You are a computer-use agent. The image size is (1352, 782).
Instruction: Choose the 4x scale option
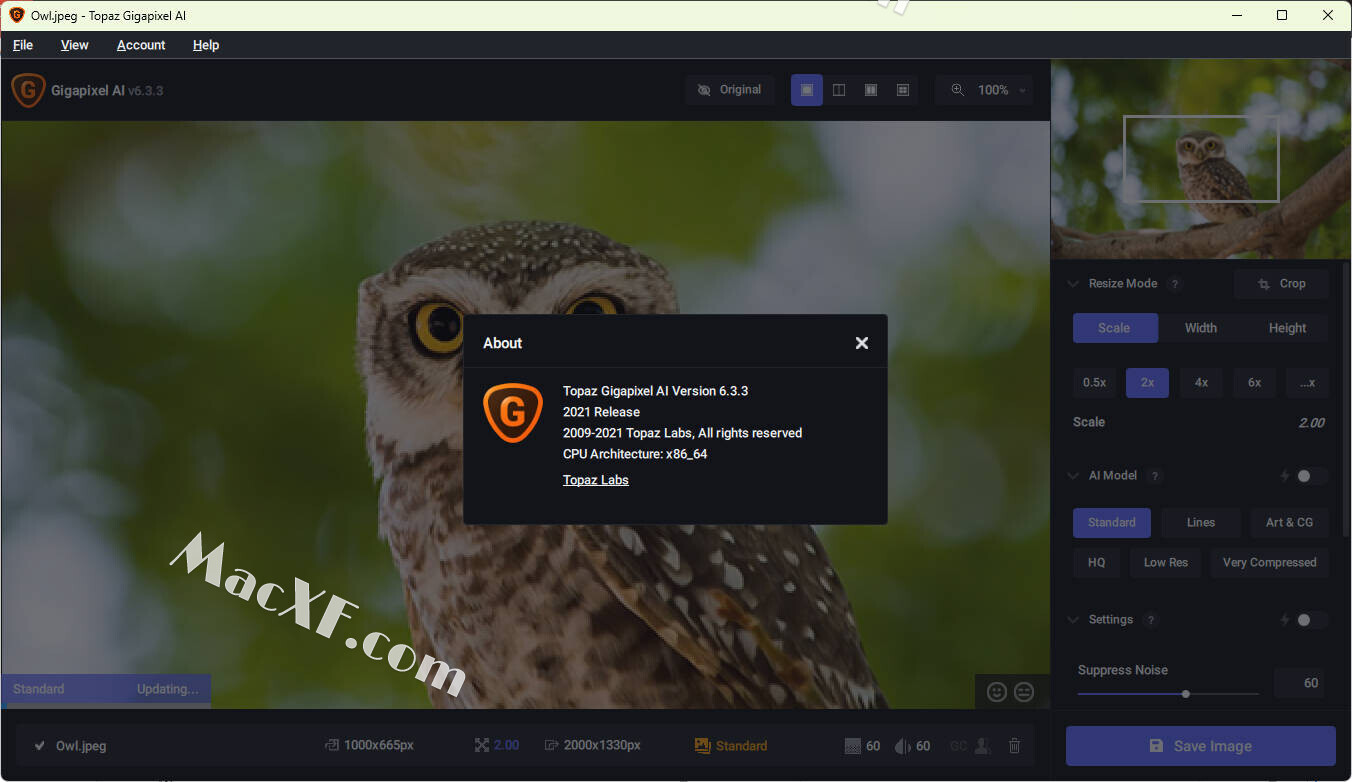click(1201, 383)
